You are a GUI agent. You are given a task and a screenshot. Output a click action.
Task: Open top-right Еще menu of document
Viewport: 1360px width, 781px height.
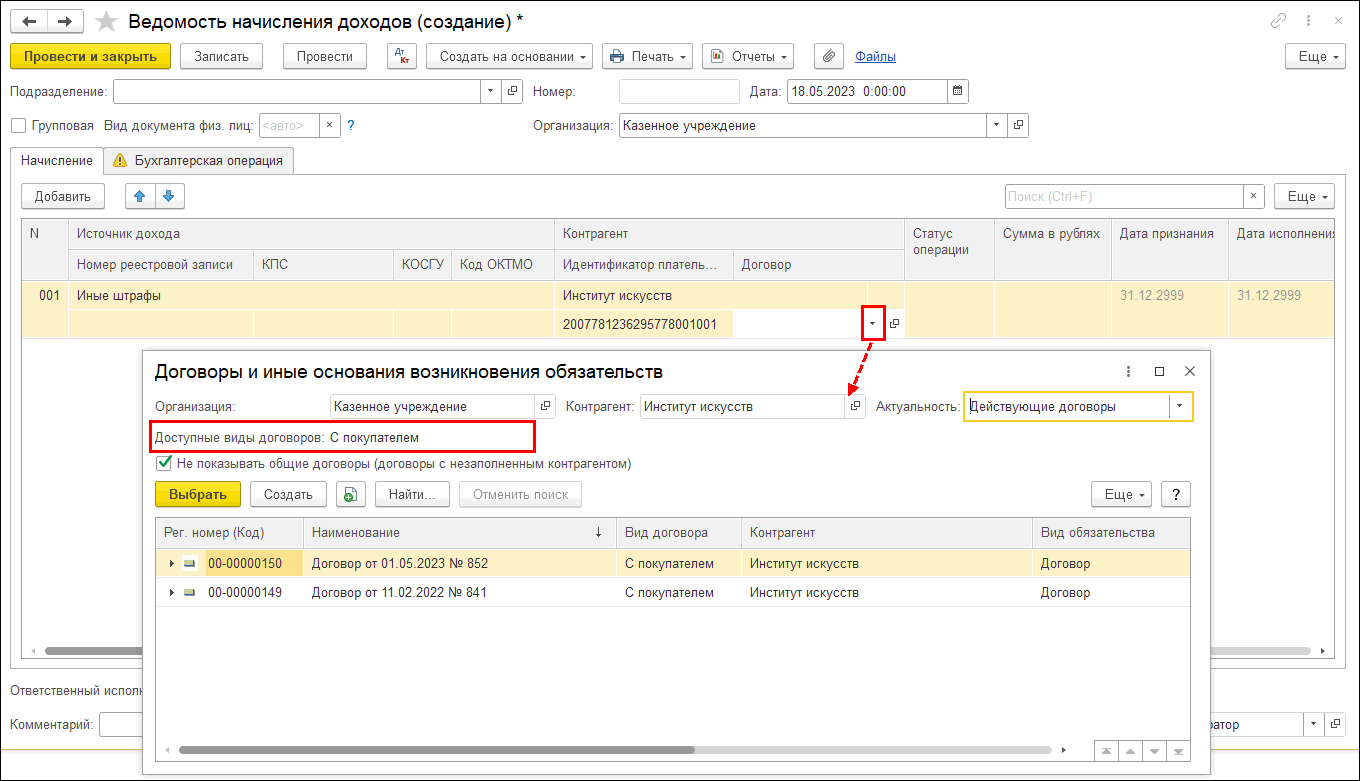tap(1315, 56)
